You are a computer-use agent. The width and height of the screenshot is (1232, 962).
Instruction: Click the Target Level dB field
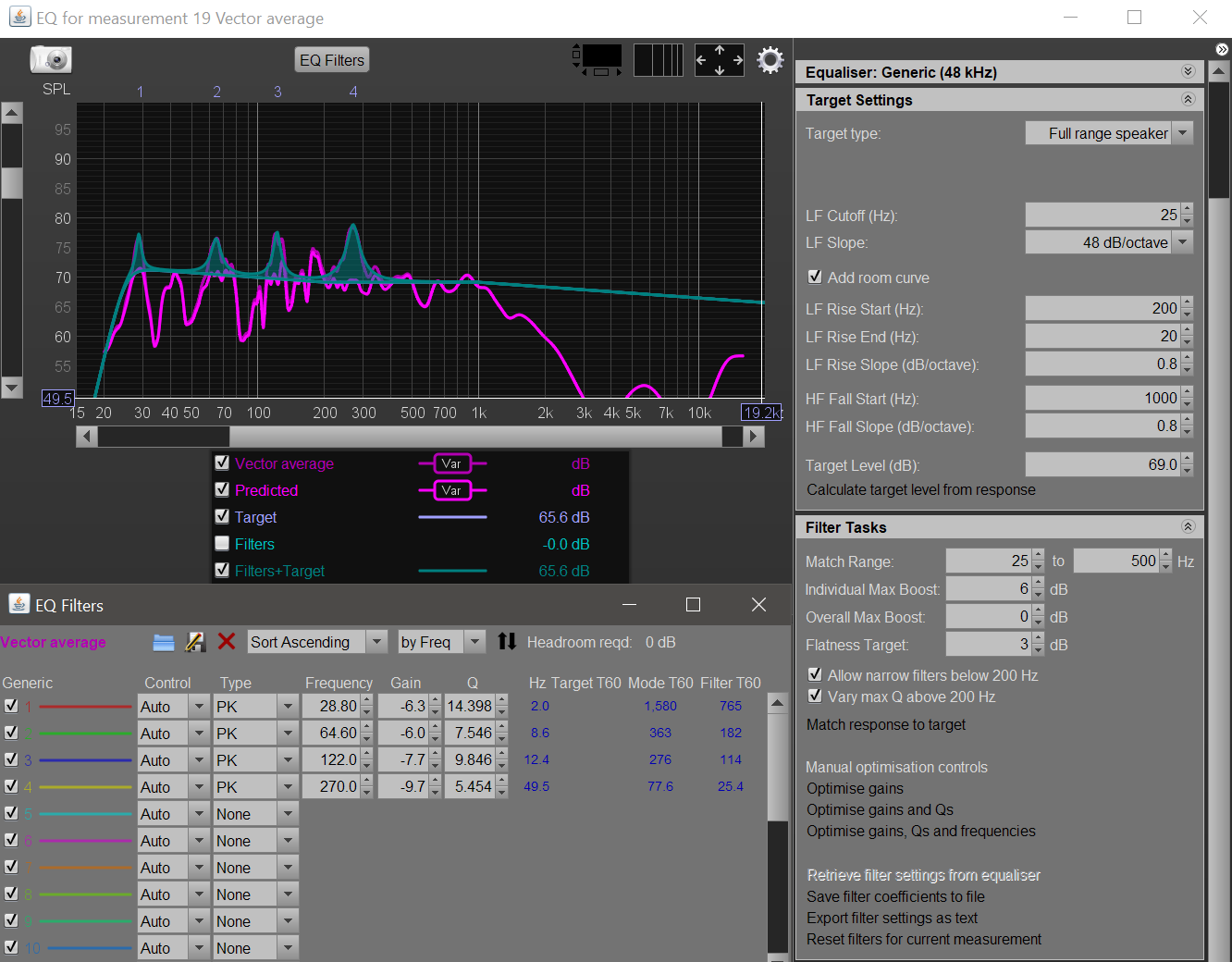pos(1103,464)
